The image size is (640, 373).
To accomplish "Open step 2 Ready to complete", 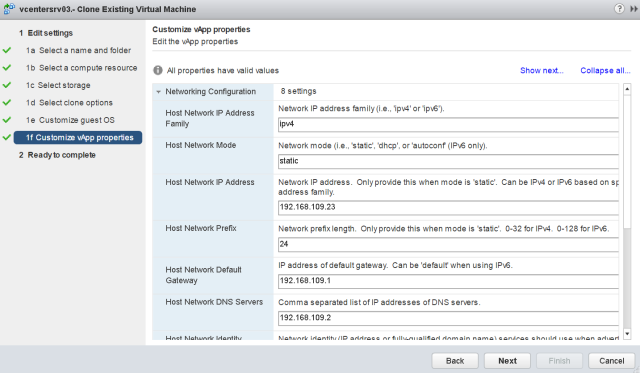I will tap(57, 155).
